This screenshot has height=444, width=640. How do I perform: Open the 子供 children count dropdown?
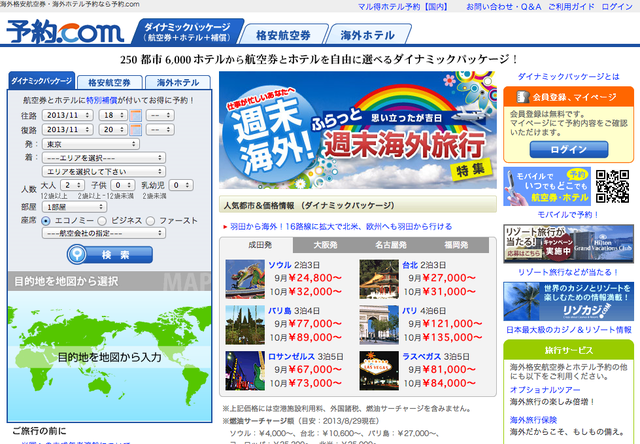pos(122,185)
